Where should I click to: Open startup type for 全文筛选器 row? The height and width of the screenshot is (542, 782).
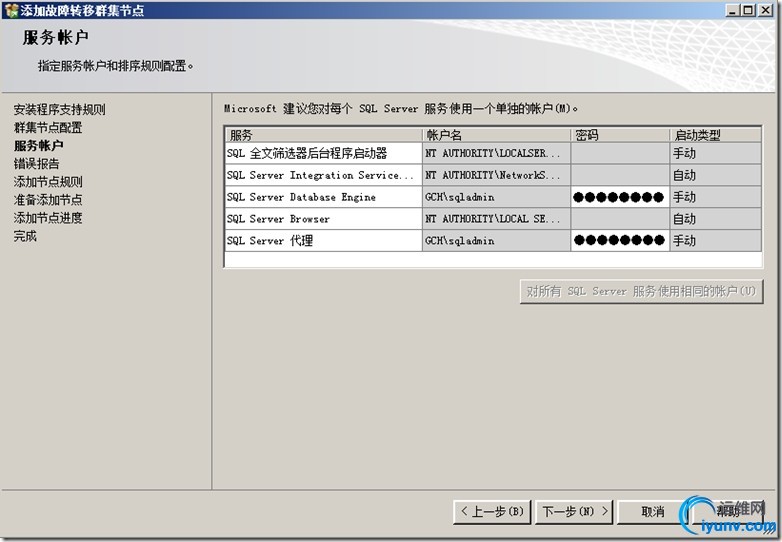(x=716, y=153)
